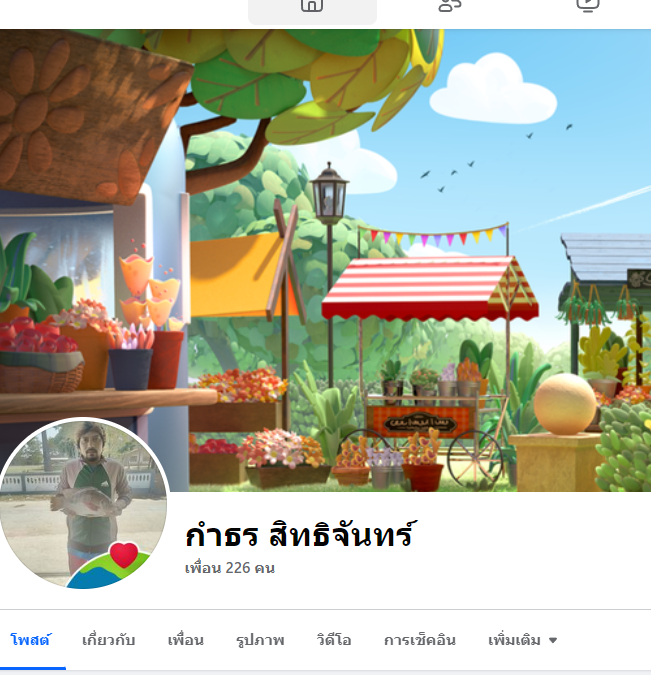Open the เพื่อน tab
Image resolution: width=651 pixels, height=675 pixels.
point(186,640)
